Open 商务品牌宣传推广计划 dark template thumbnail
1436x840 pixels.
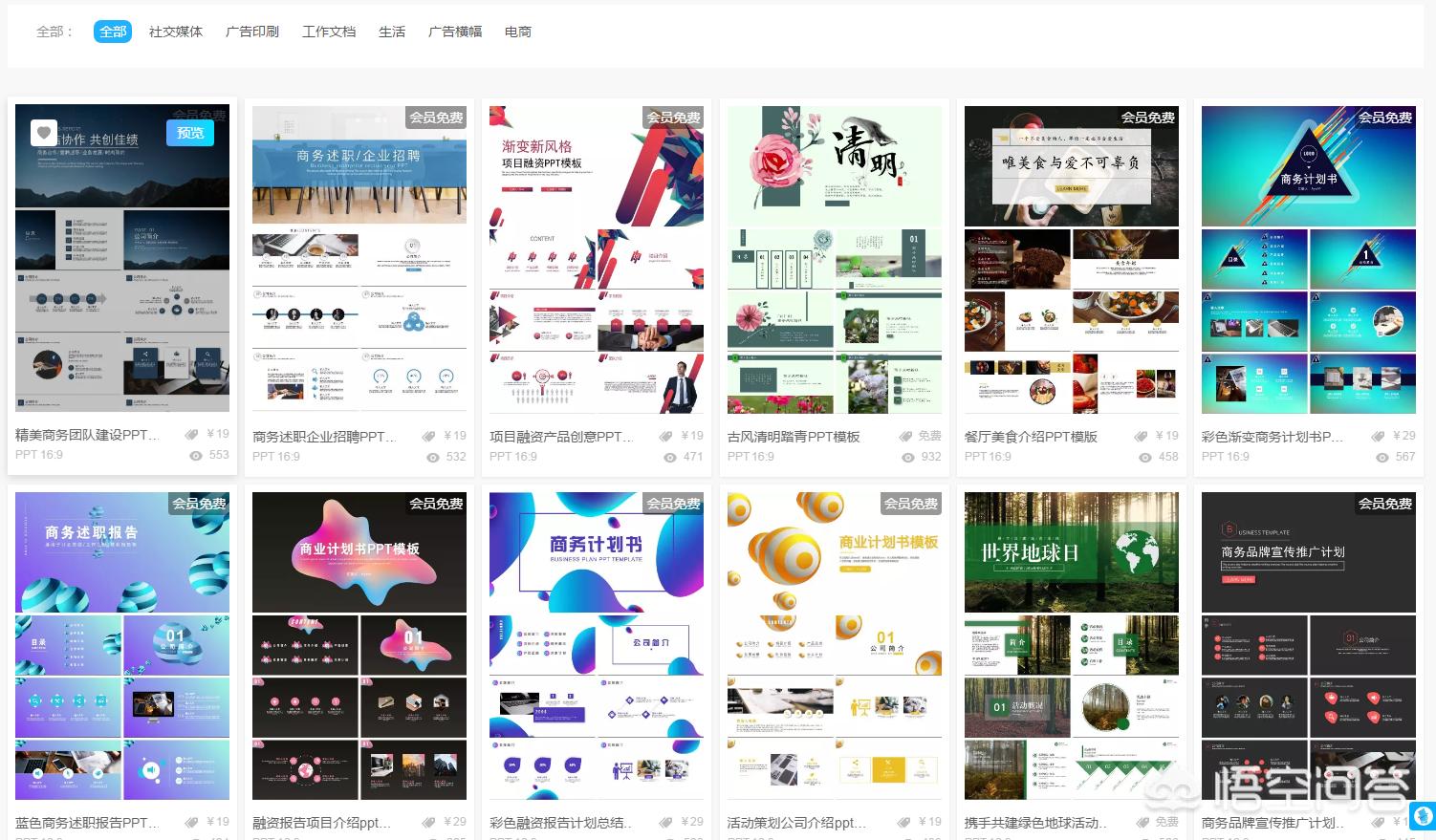pos(1309,646)
